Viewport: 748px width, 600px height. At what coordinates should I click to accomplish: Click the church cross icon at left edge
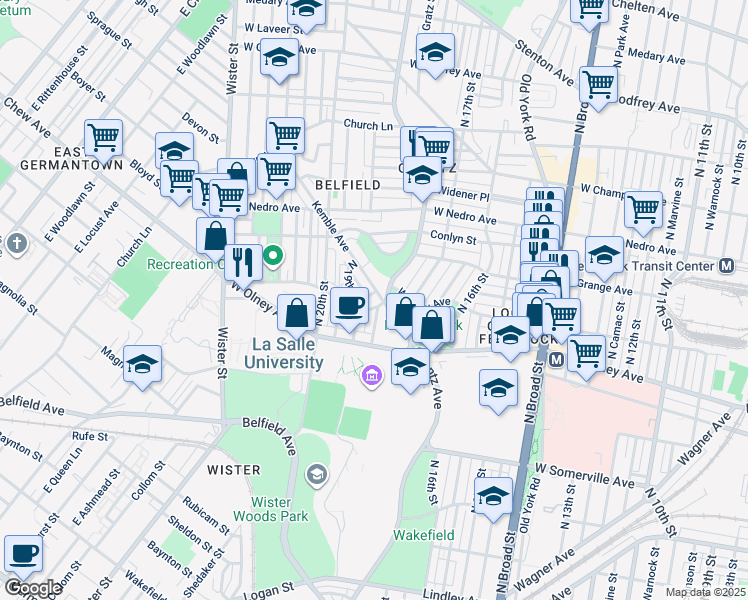point(17,244)
